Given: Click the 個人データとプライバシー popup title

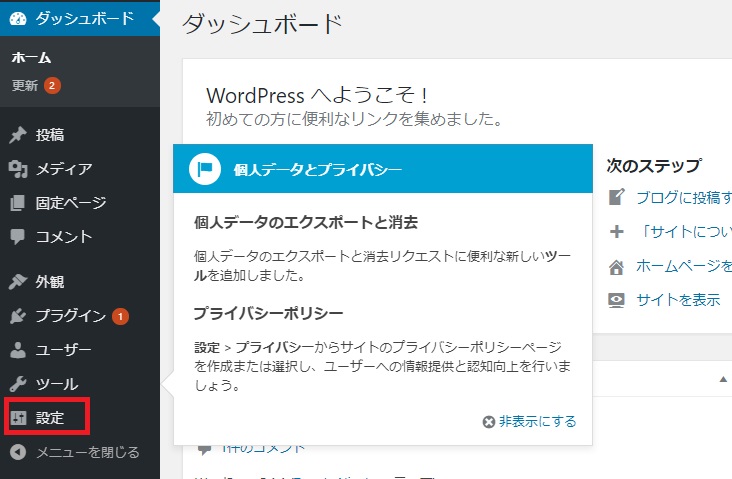Looking at the screenshot, I should 317,169.
